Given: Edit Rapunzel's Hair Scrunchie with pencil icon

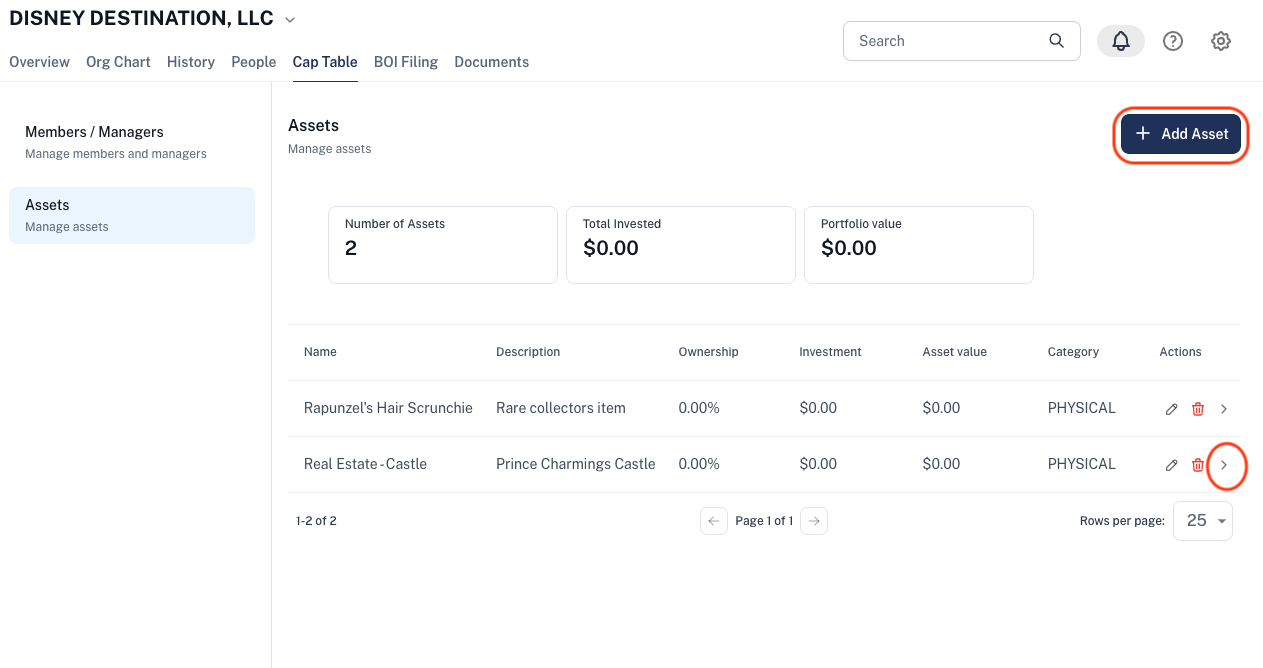Looking at the screenshot, I should 1172,409.
